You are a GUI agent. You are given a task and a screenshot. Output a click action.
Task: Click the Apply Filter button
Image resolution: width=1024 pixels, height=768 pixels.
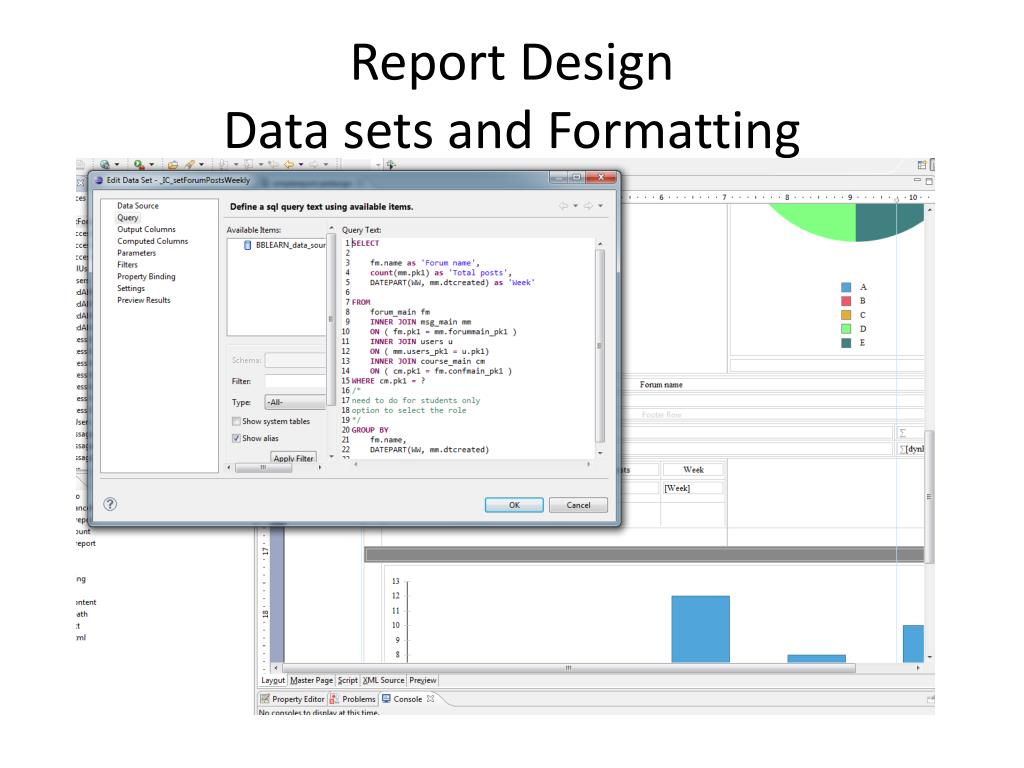pos(293,458)
